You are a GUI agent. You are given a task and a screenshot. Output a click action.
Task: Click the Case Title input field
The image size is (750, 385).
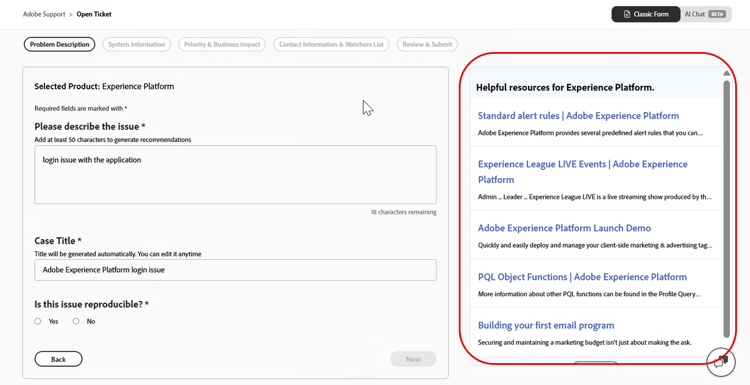click(x=235, y=270)
